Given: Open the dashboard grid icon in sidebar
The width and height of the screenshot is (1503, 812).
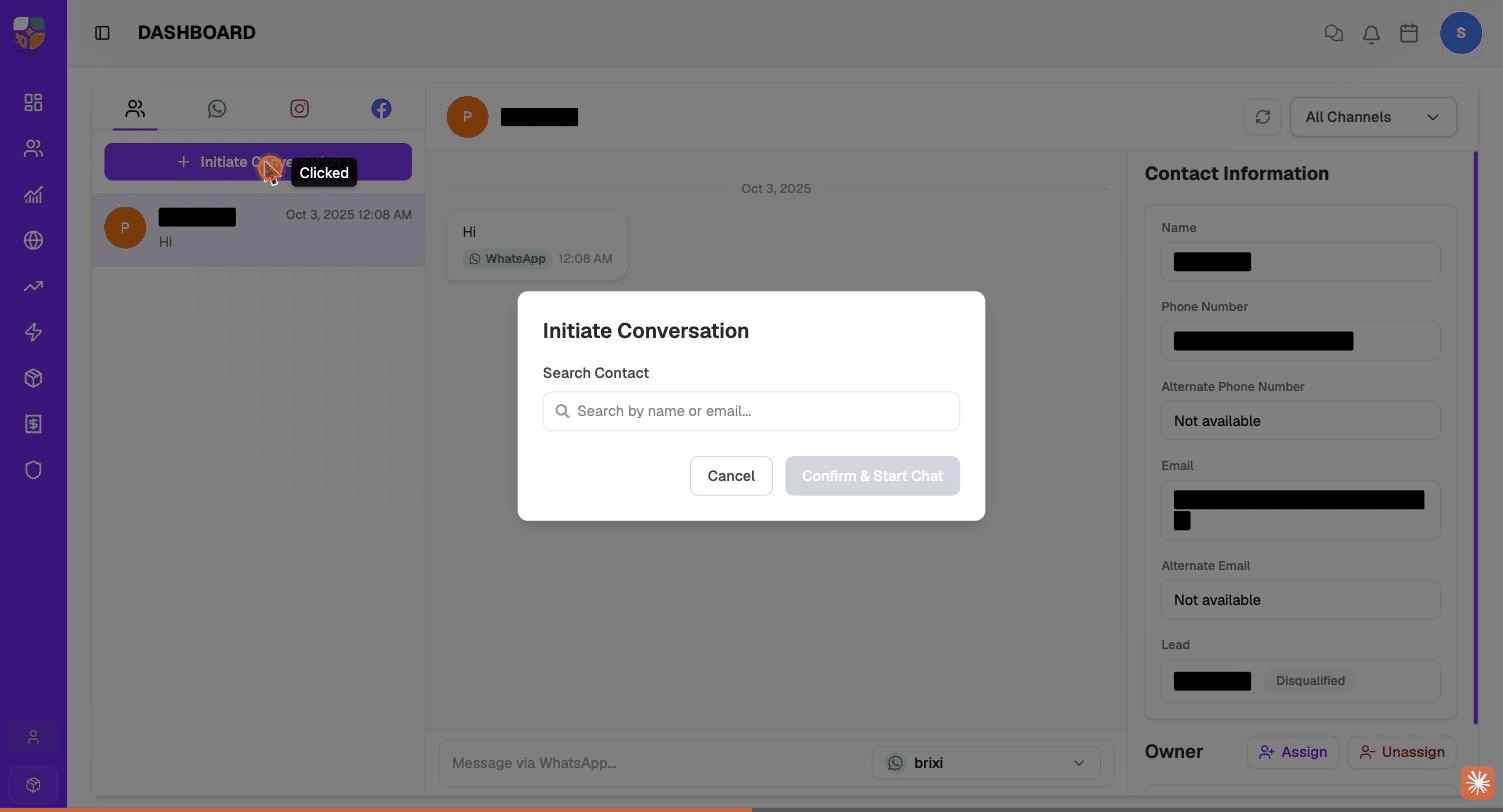Looking at the screenshot, I should click(33, 103).
